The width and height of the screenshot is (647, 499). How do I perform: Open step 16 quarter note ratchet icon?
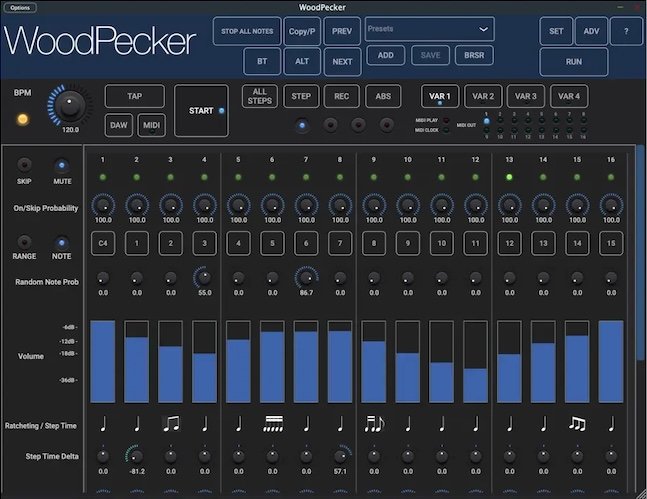coord(612,424)
